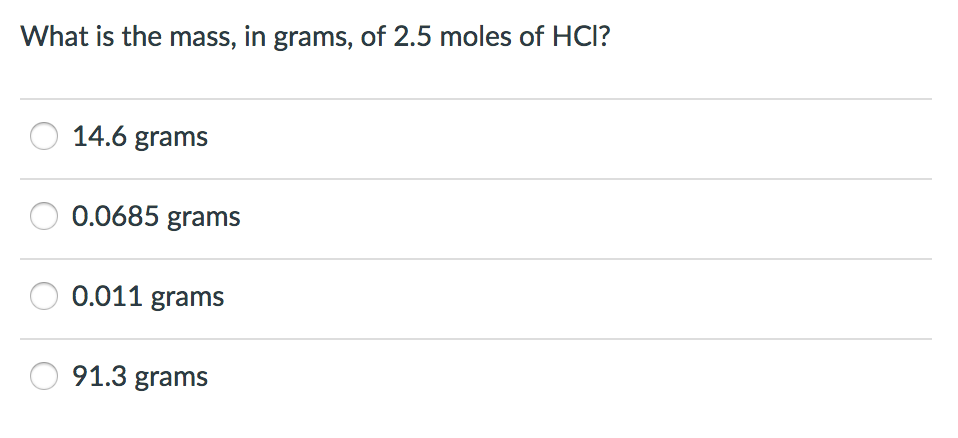
Task: Click word "grams" beside 91.3
Action: tap(172, 378)
